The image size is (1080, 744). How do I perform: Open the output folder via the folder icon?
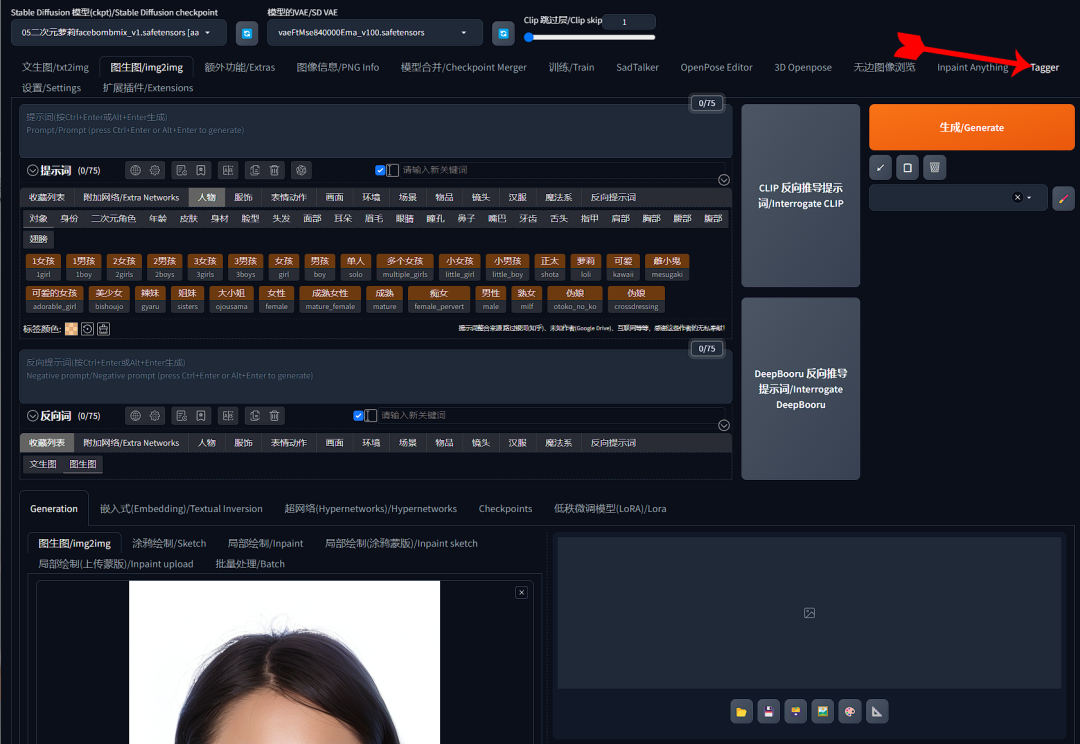pyautogui.click(x=741, y=712)
